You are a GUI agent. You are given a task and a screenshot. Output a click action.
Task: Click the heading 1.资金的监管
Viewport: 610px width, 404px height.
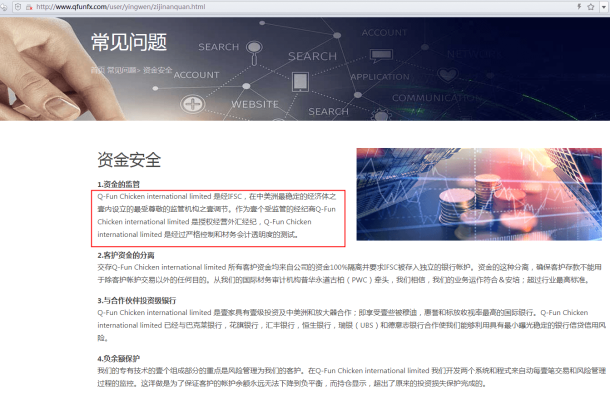[119, 184]
